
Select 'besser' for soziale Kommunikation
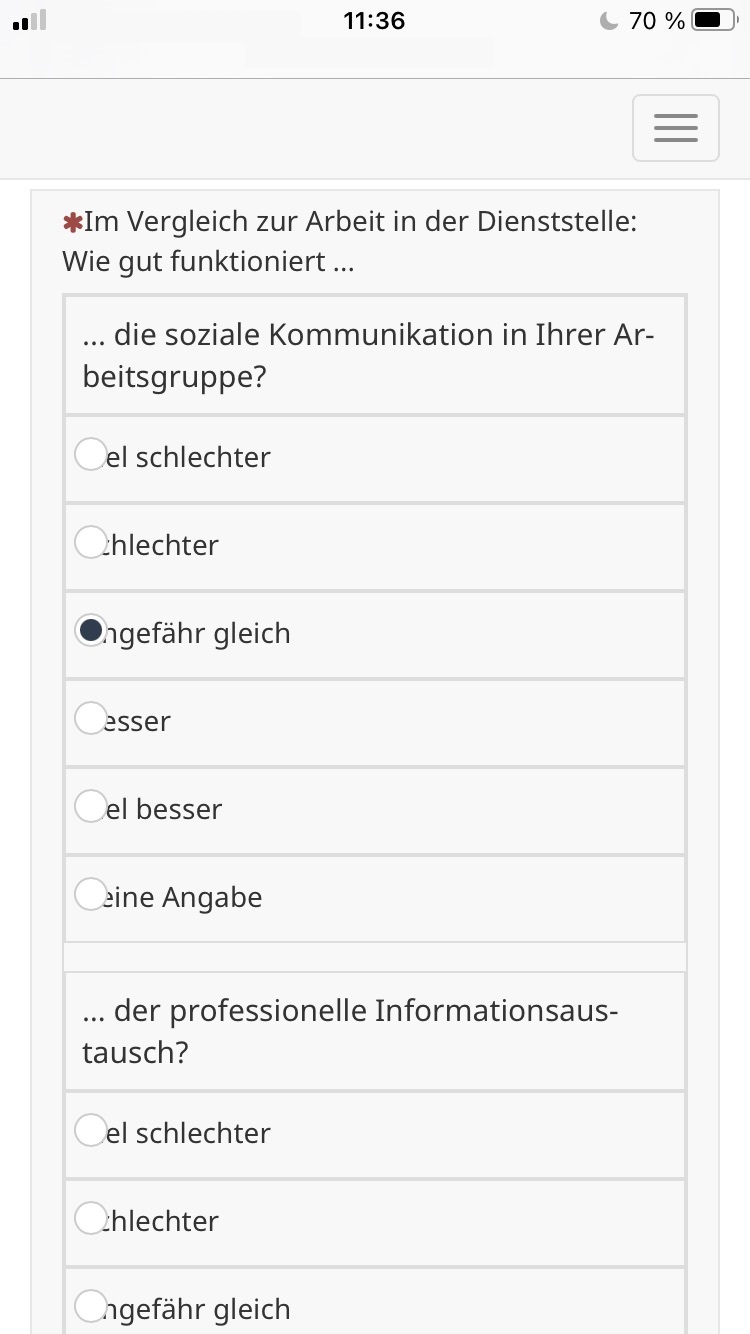pos(91,718)
